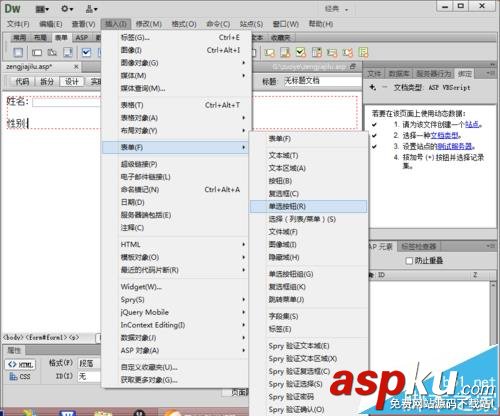The height and width of the screenshot is (416, 500).
Task: Choose 表格(T) from Insert menu
Action: (x=176, y=105)
